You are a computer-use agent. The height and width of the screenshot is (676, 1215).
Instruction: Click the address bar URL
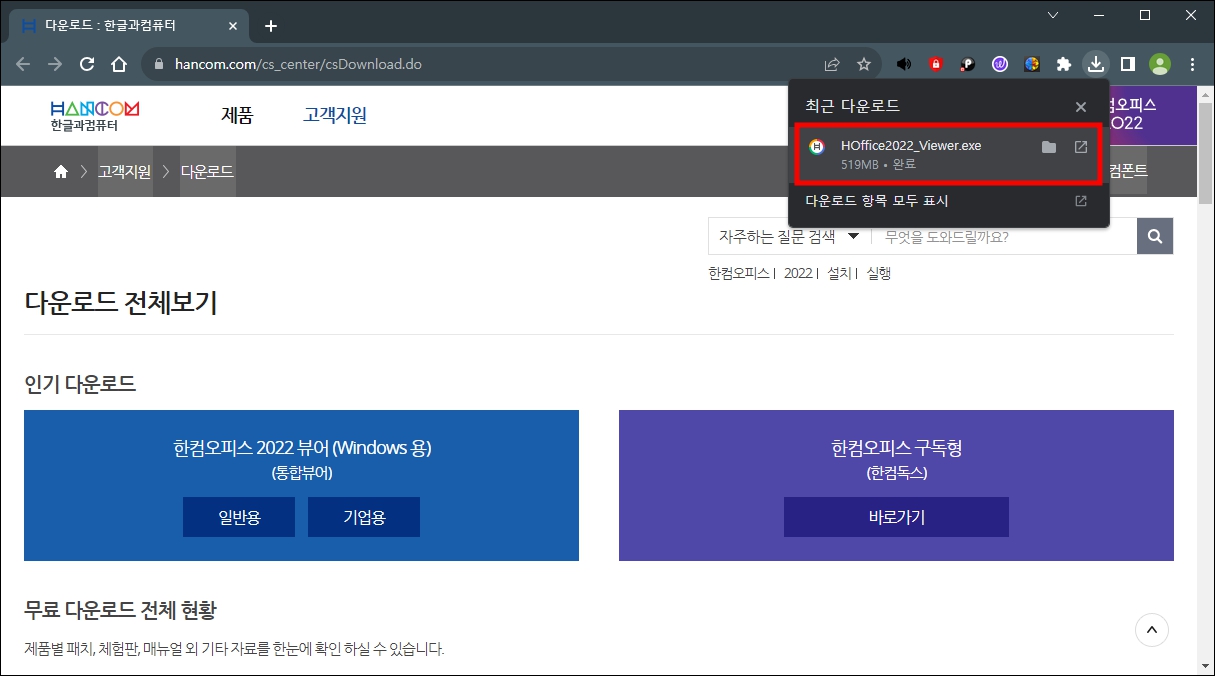pos(297,64)
